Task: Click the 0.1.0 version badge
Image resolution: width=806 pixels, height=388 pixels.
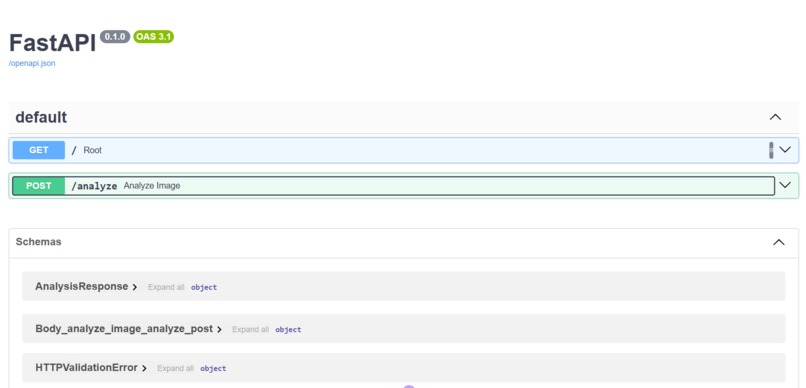Action: click(x=115, y=36)
